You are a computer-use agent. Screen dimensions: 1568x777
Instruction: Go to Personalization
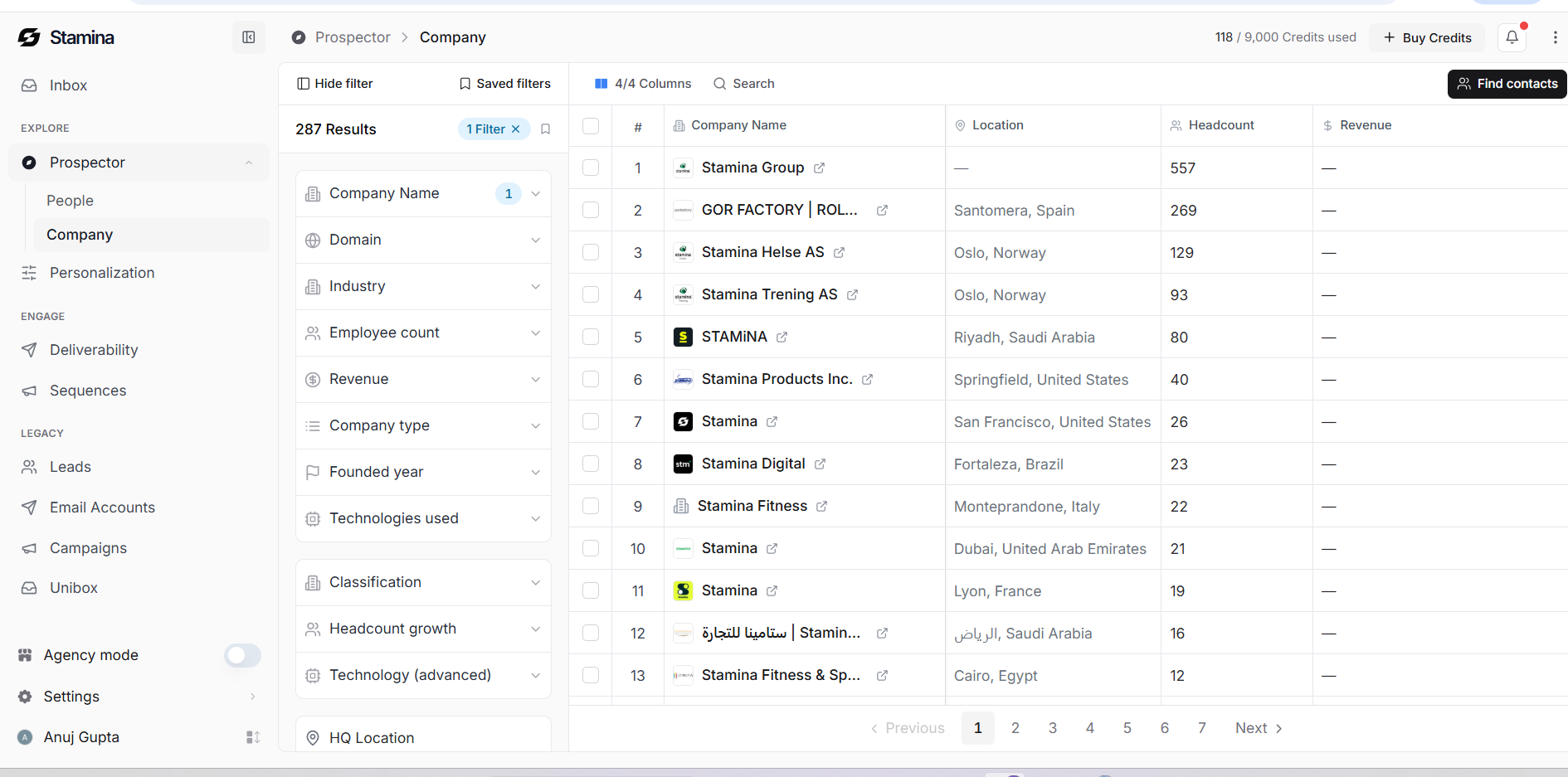pos(139,273)
